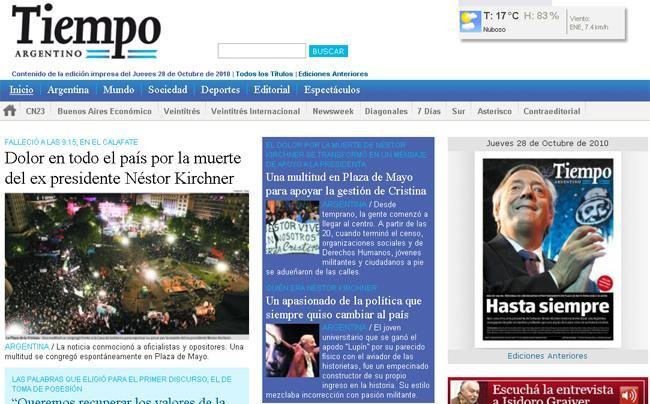The width and height of the screenshot is (650, 404).
Task: Click the speaker icon on the Graiver interview banner
Action: 629,394
